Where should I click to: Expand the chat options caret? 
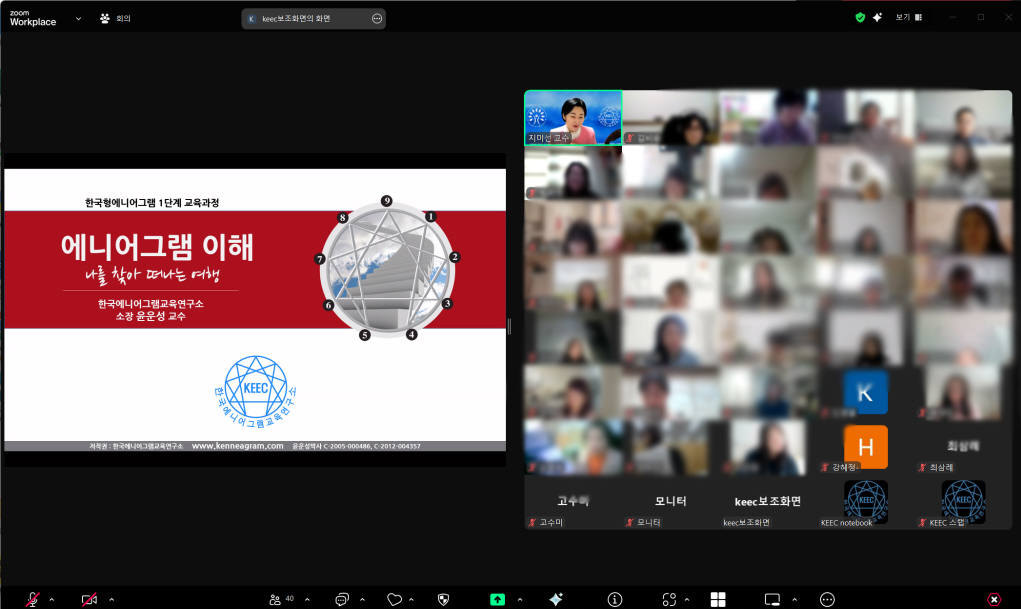pyautogui.click(x=362, y=599)
